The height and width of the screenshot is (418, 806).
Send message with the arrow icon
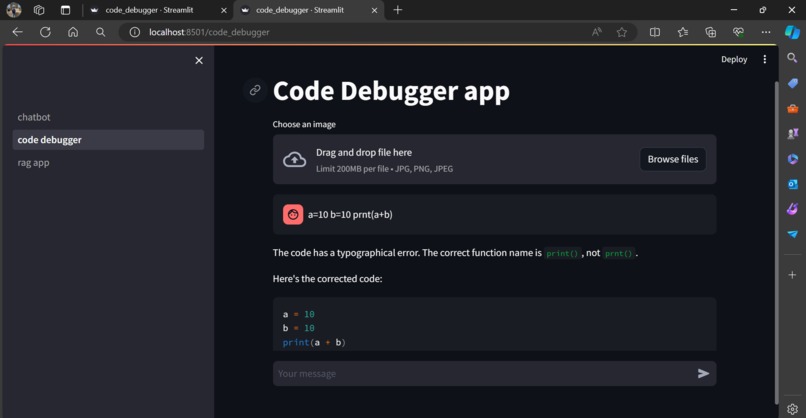point(703,374)
